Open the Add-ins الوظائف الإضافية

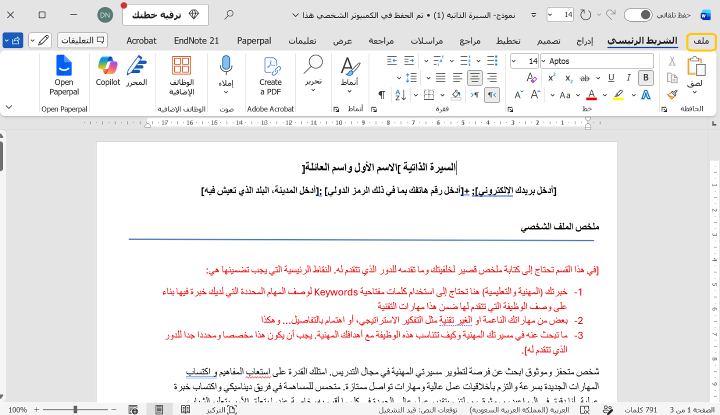pos(181,76)
